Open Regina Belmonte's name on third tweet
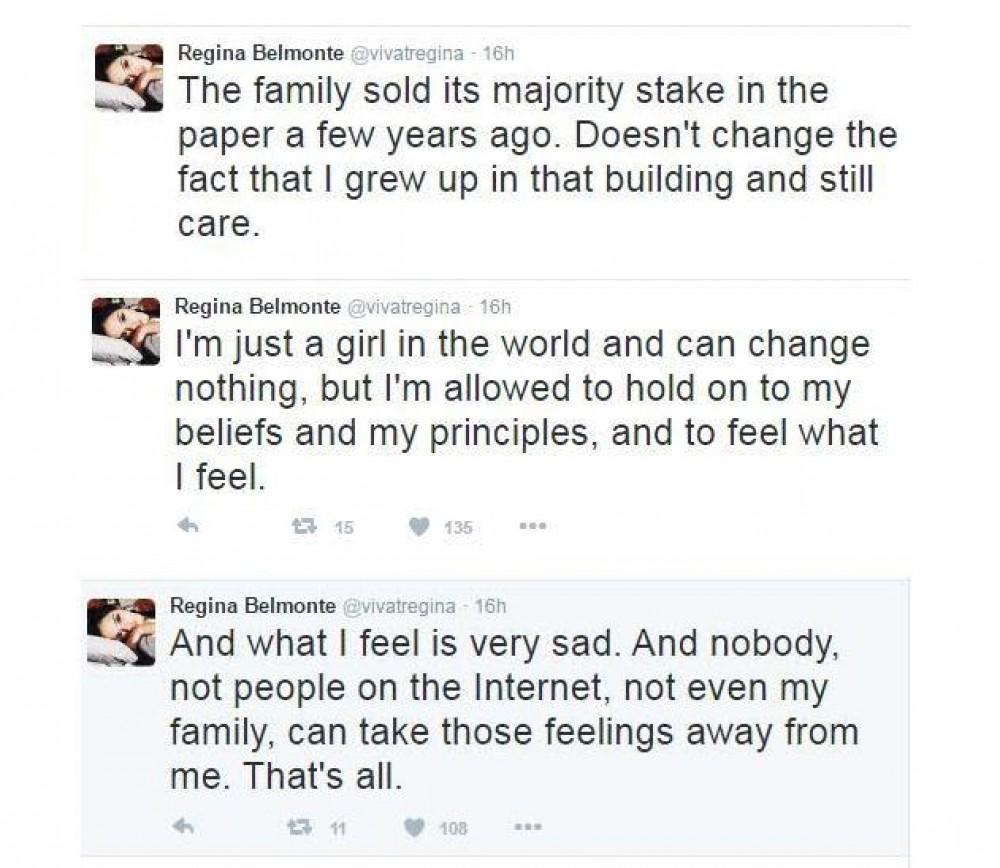The image size is (1000, 868). tap(253, 606)
